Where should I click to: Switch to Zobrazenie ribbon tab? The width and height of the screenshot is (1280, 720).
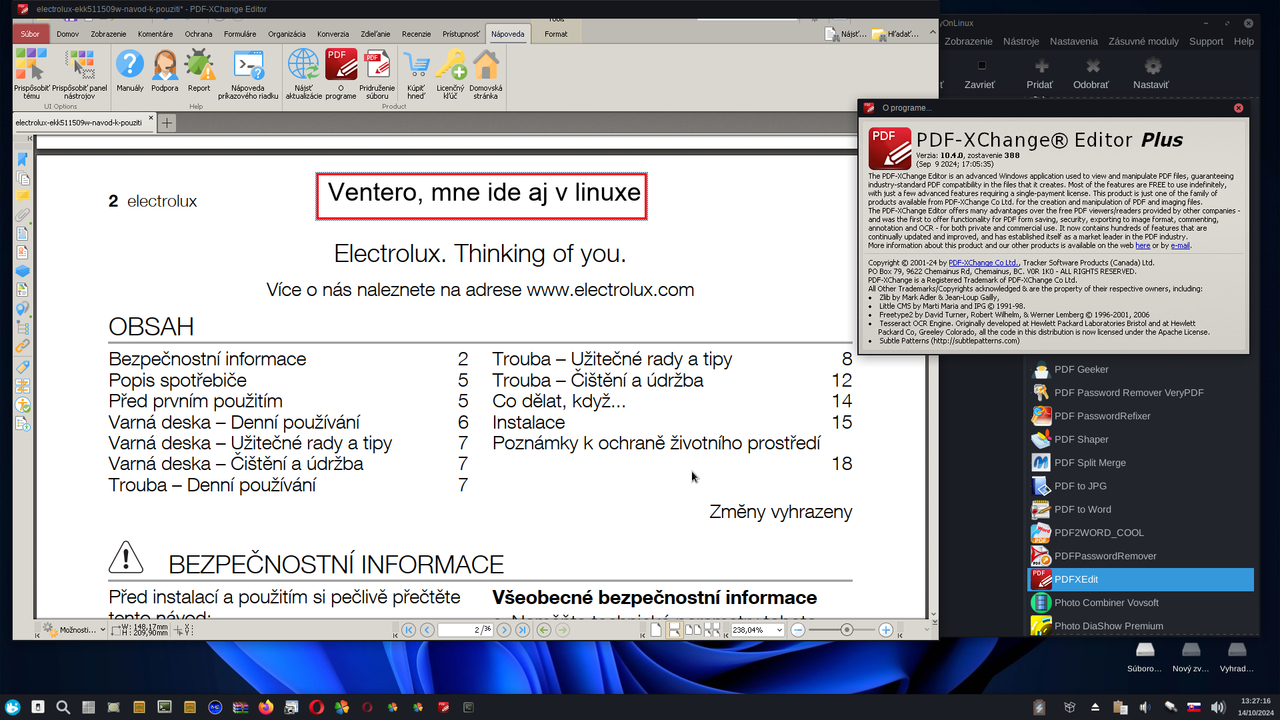tap(108, 34)
